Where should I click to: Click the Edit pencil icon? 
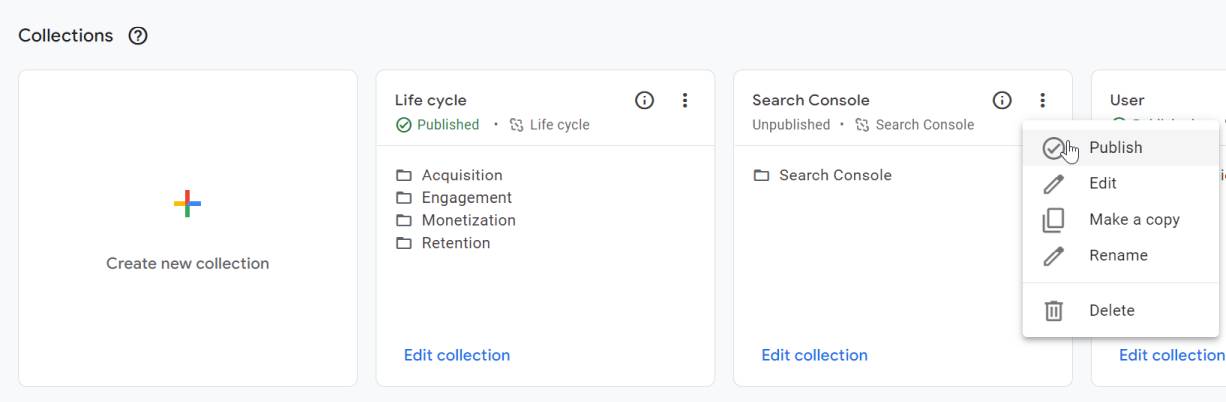click(1053, 184)
